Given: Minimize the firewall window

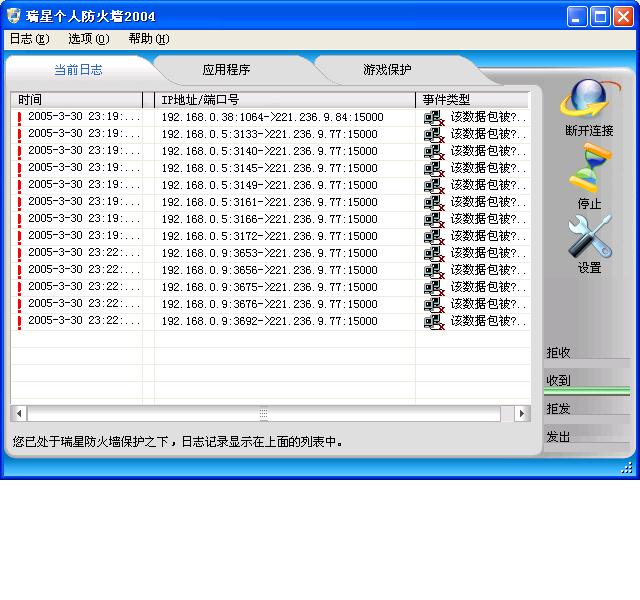Looking at the screenshot, I should click(x=576, y=17).
